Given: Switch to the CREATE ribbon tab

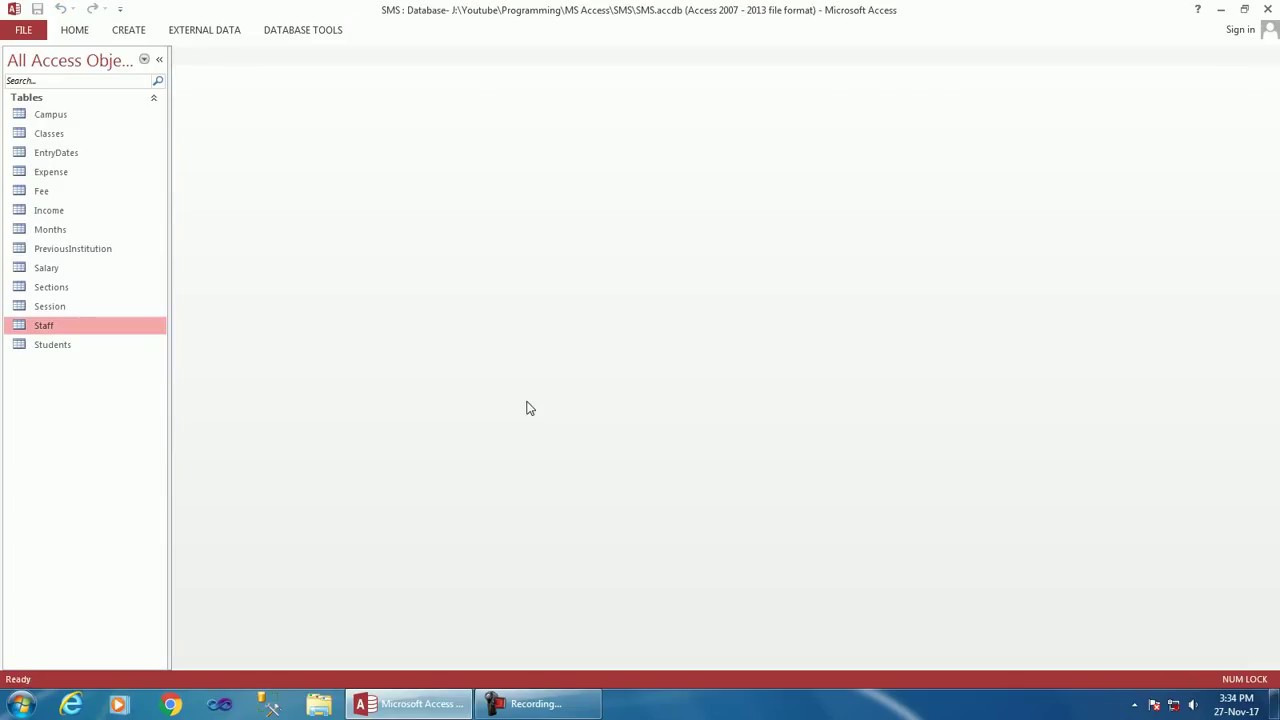Looking at the screenshot, I should pos(128,30).
